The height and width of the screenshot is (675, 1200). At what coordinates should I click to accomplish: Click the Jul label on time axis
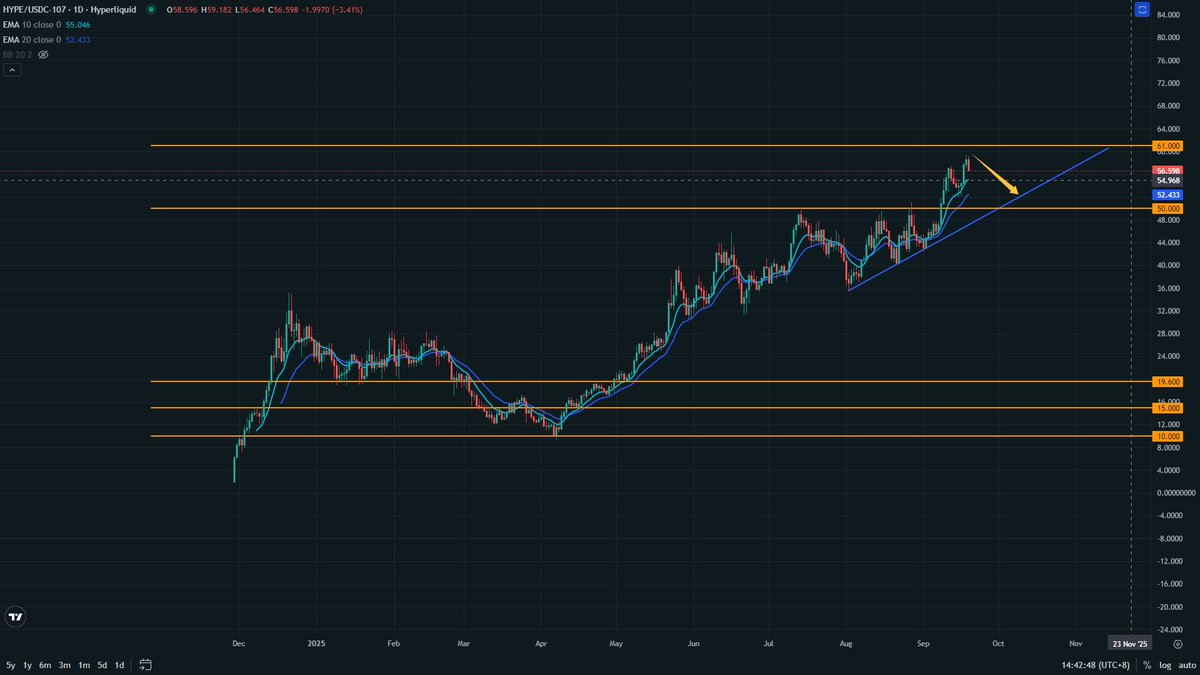[x=769, y=645]
